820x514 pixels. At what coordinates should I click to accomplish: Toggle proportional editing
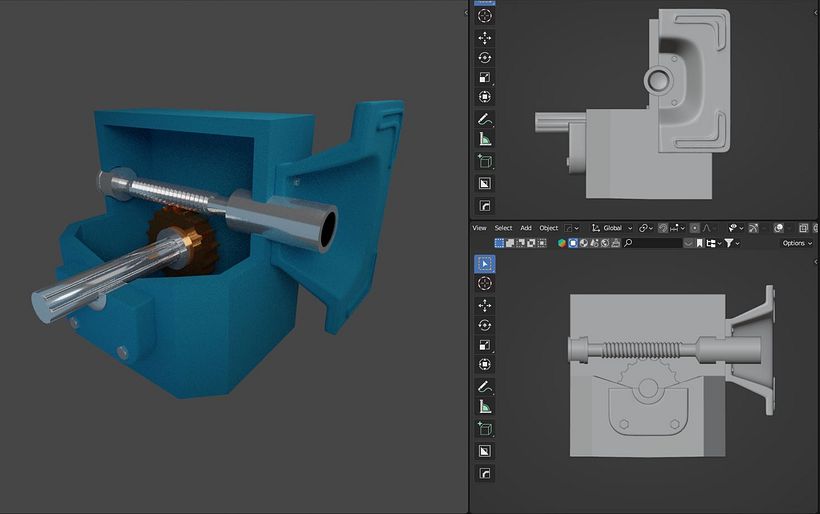[x=694, y=228]
